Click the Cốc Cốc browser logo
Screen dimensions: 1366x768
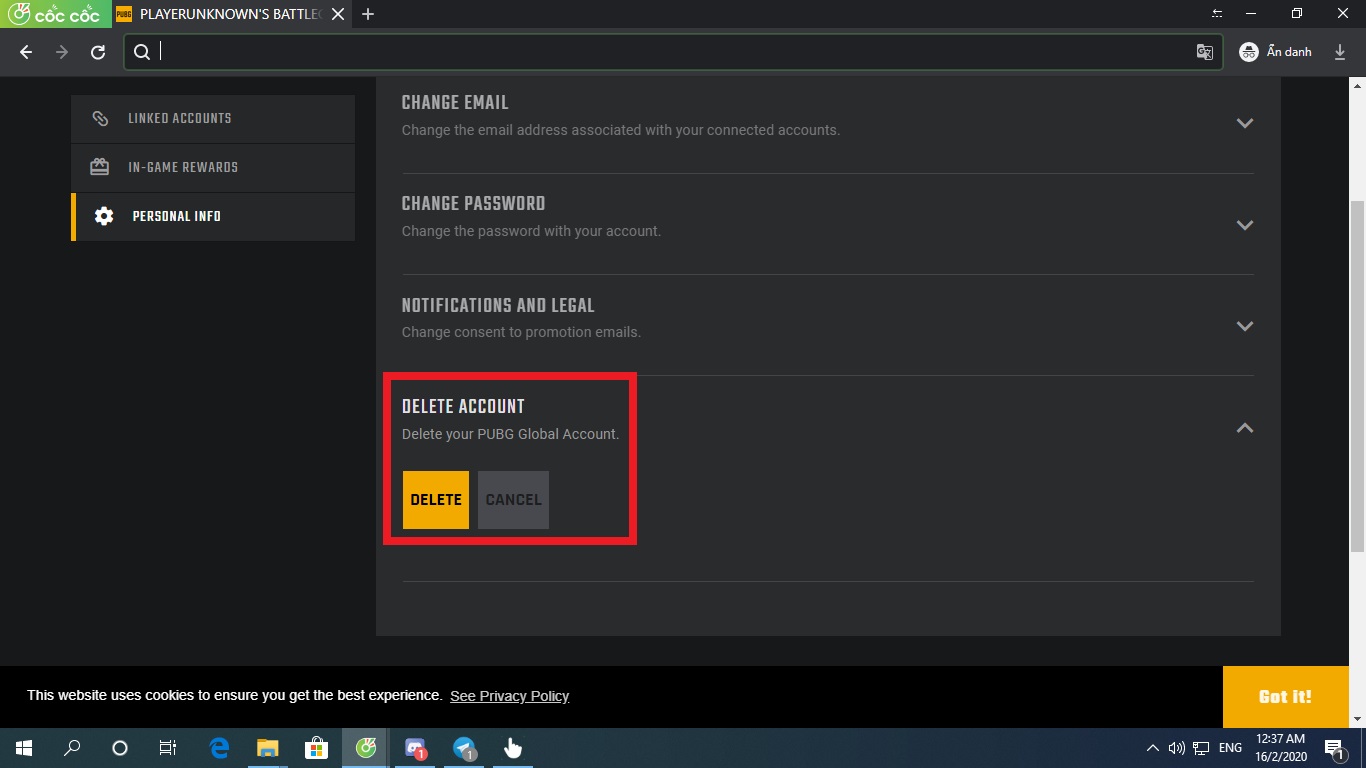point(55,14)
